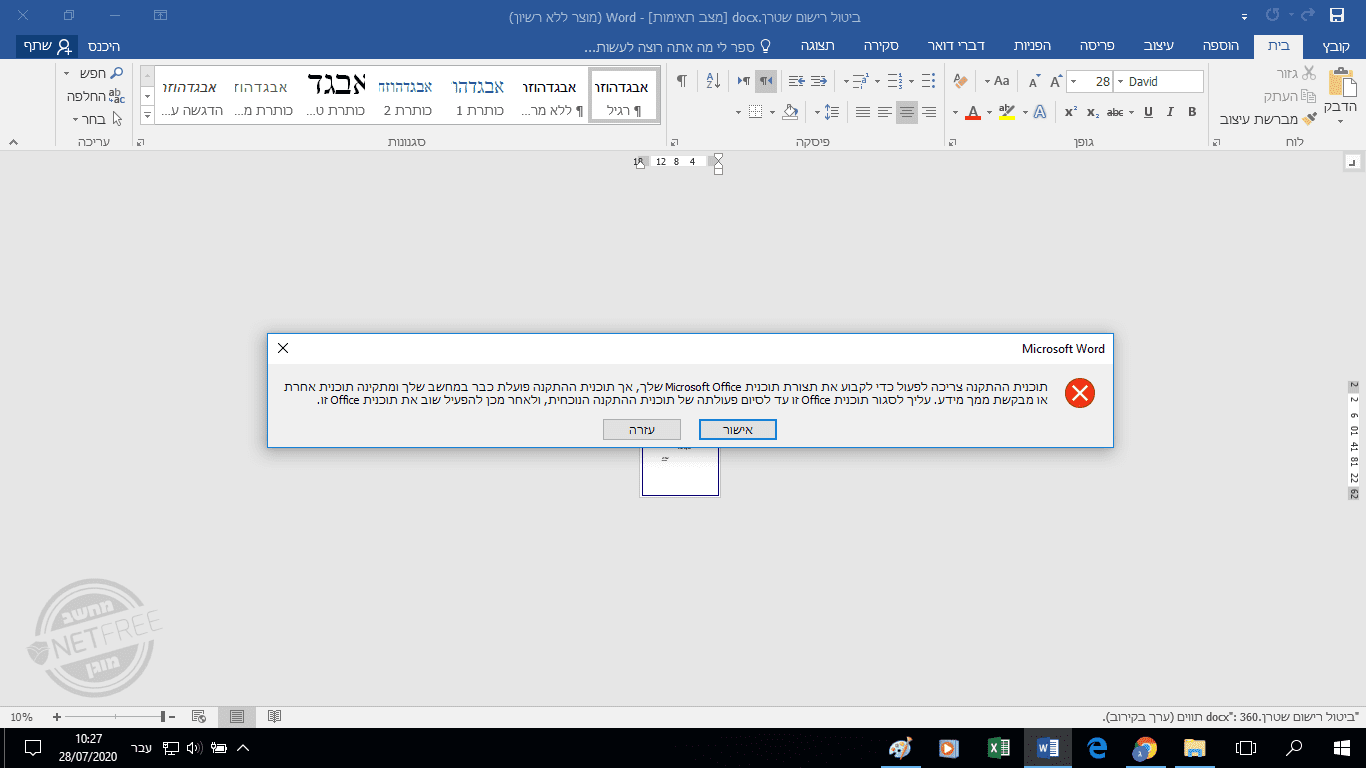
Task: Click the text effects outlined A icon
Action: point(1040,112)
